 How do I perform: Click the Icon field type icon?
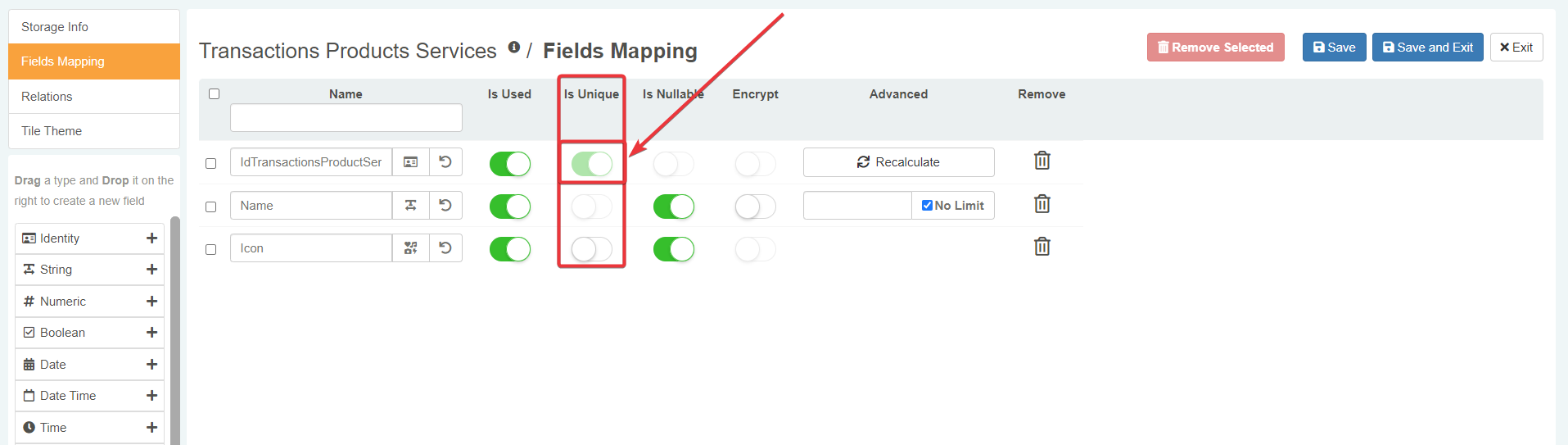411,248
